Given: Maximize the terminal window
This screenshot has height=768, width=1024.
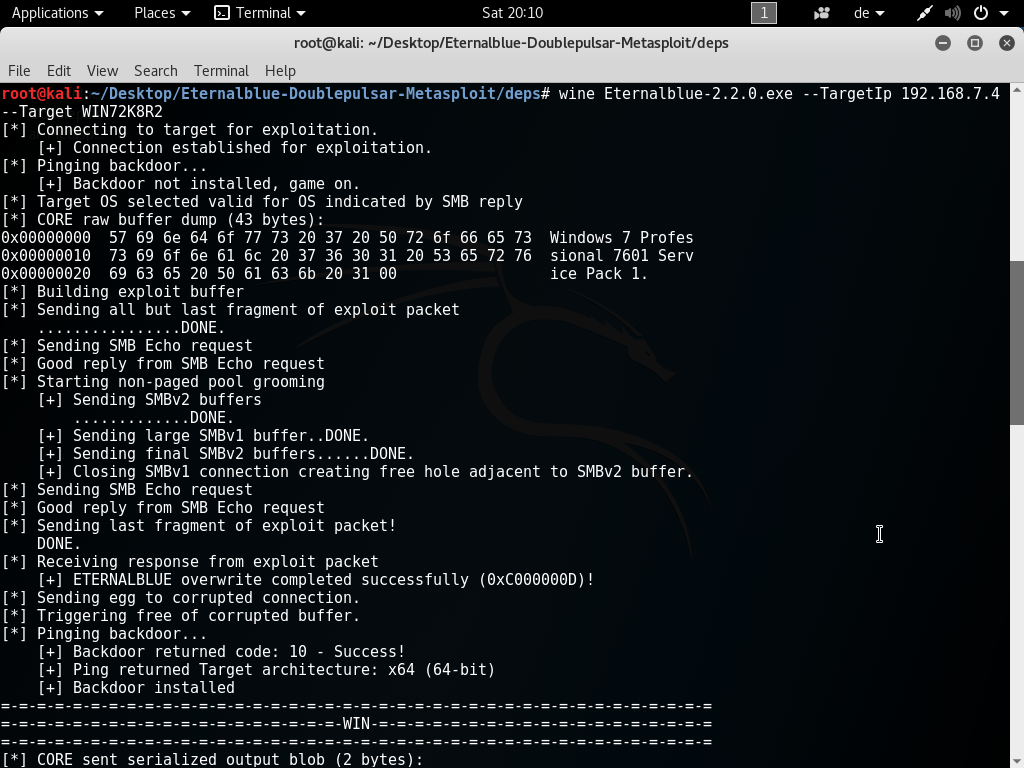Looking at the screenshot, I should pos(975,43).
